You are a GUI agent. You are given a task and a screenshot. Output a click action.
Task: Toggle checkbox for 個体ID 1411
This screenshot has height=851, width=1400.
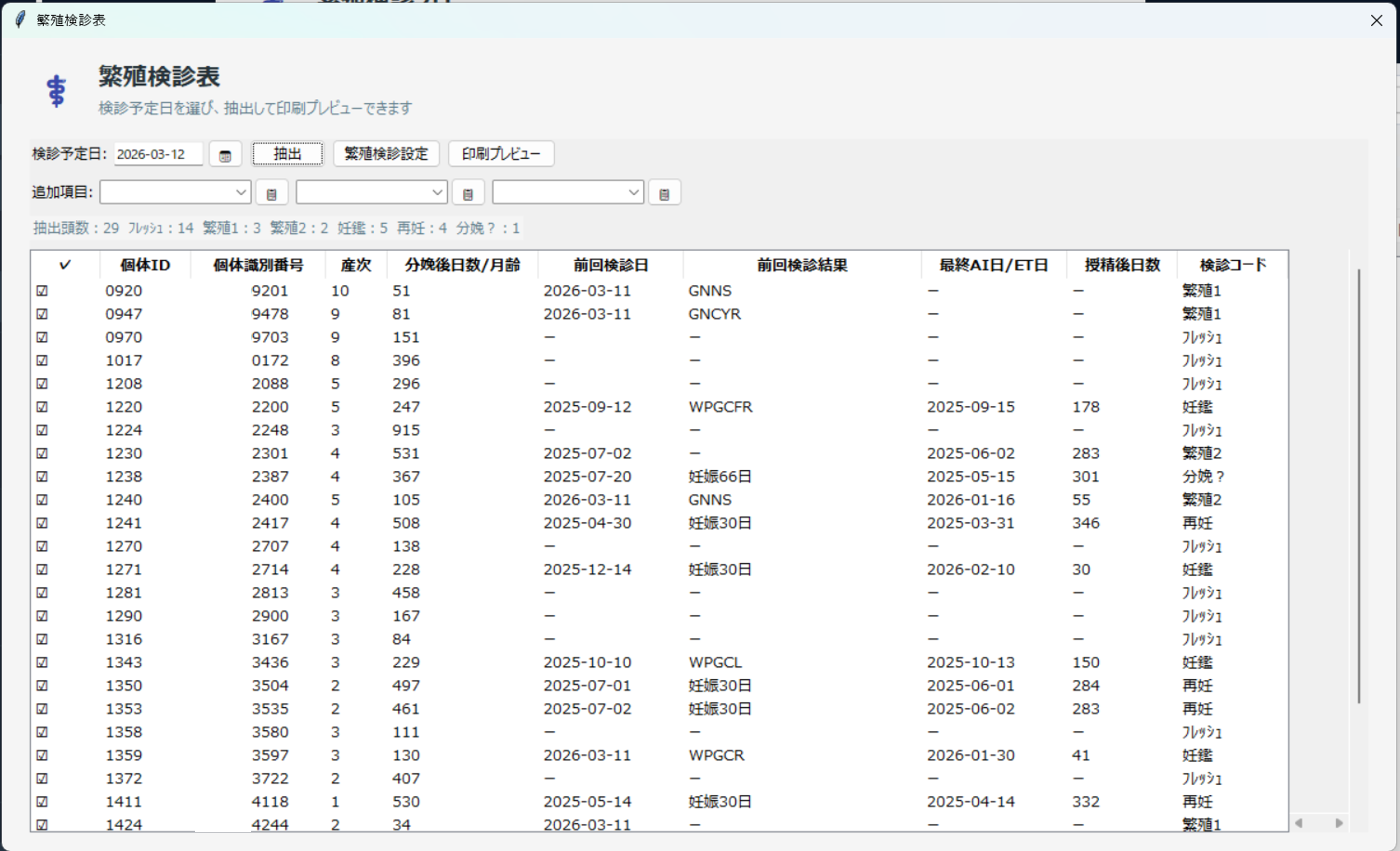coord(42,801)
